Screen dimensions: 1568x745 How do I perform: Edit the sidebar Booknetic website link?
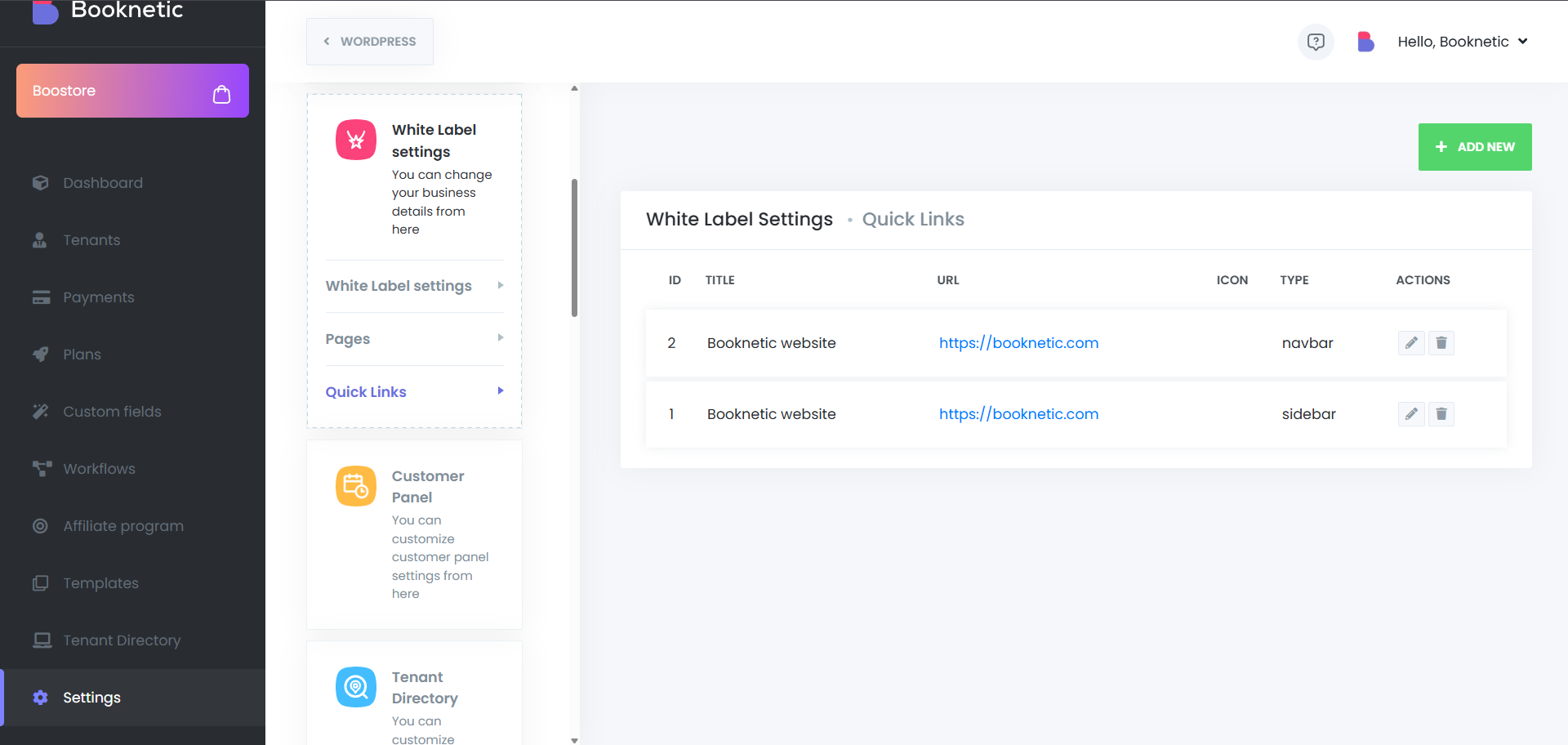tap(1411, 414)
